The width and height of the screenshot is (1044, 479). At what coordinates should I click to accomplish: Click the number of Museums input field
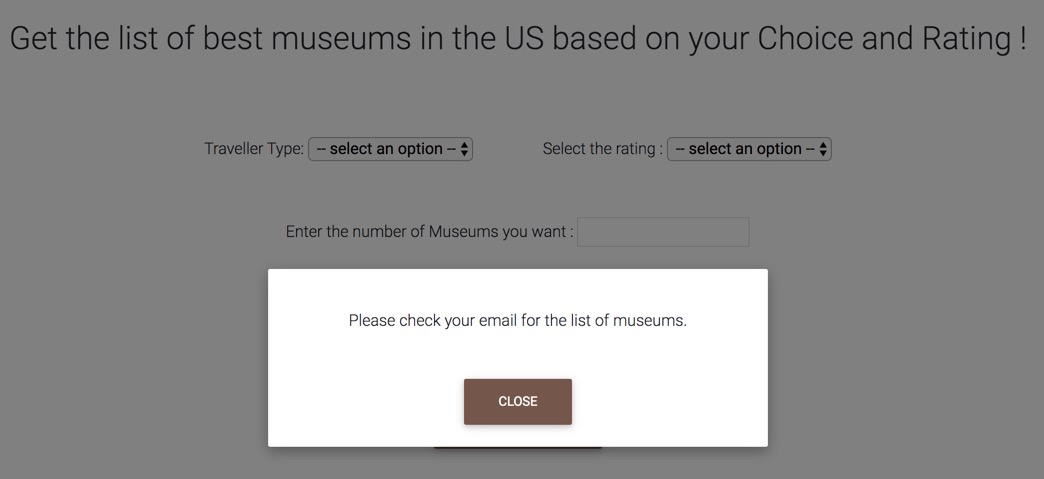(663, 232)
